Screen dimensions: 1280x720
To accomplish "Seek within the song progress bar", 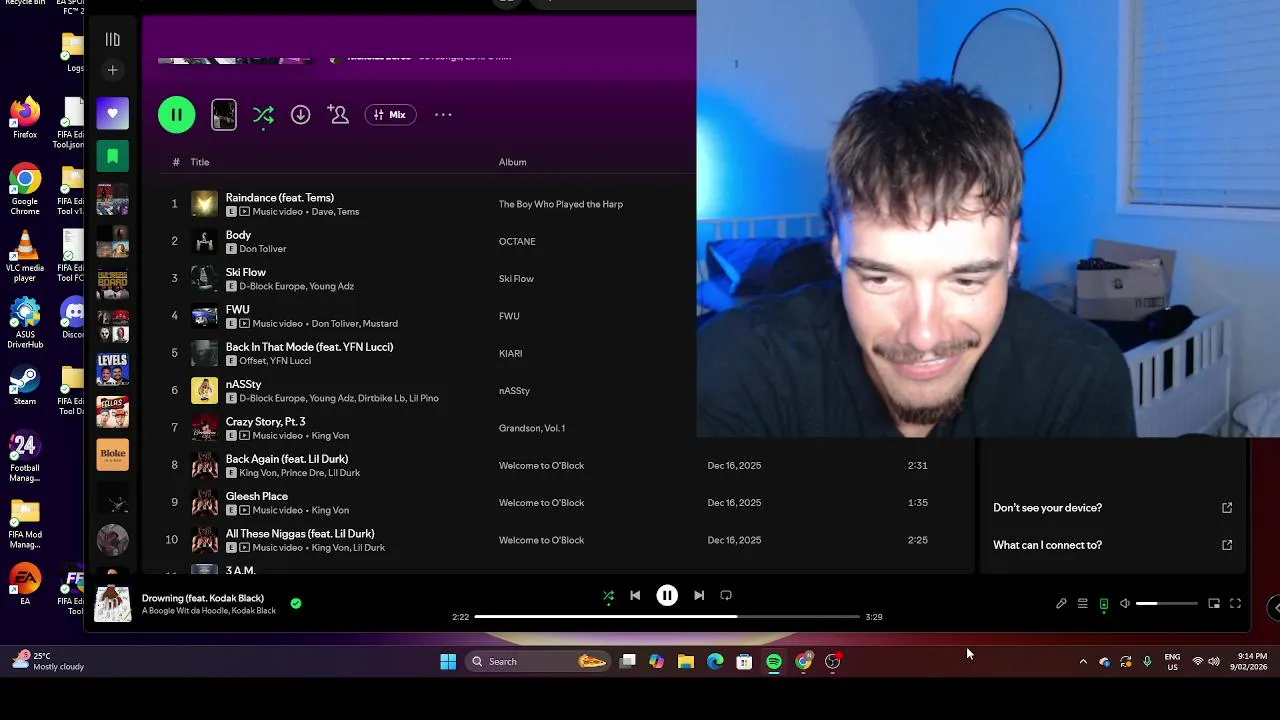I will (667, 617).
